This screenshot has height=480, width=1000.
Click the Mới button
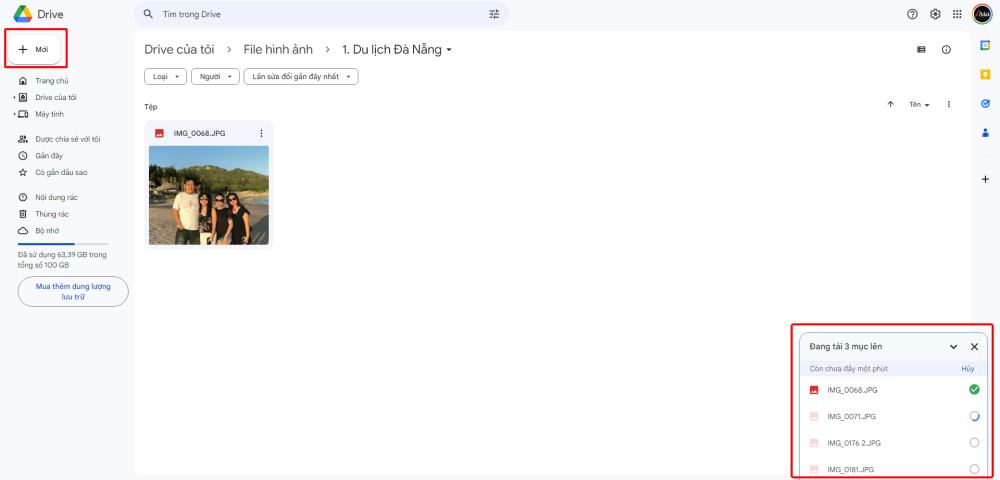click(x=35, y=49)
